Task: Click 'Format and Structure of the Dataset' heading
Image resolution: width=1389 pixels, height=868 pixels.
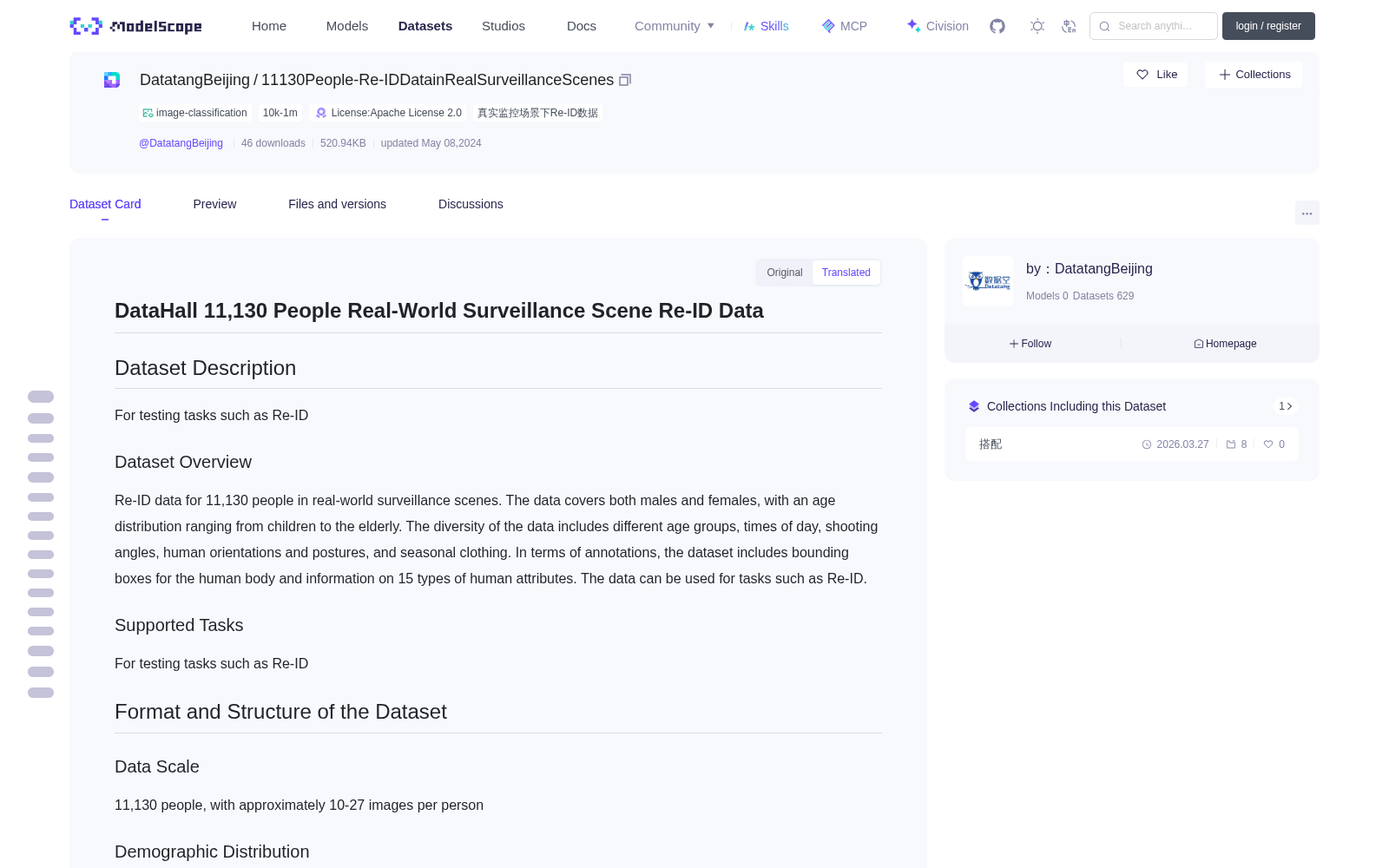Action: pyautogui.click(x=280, y=712)
